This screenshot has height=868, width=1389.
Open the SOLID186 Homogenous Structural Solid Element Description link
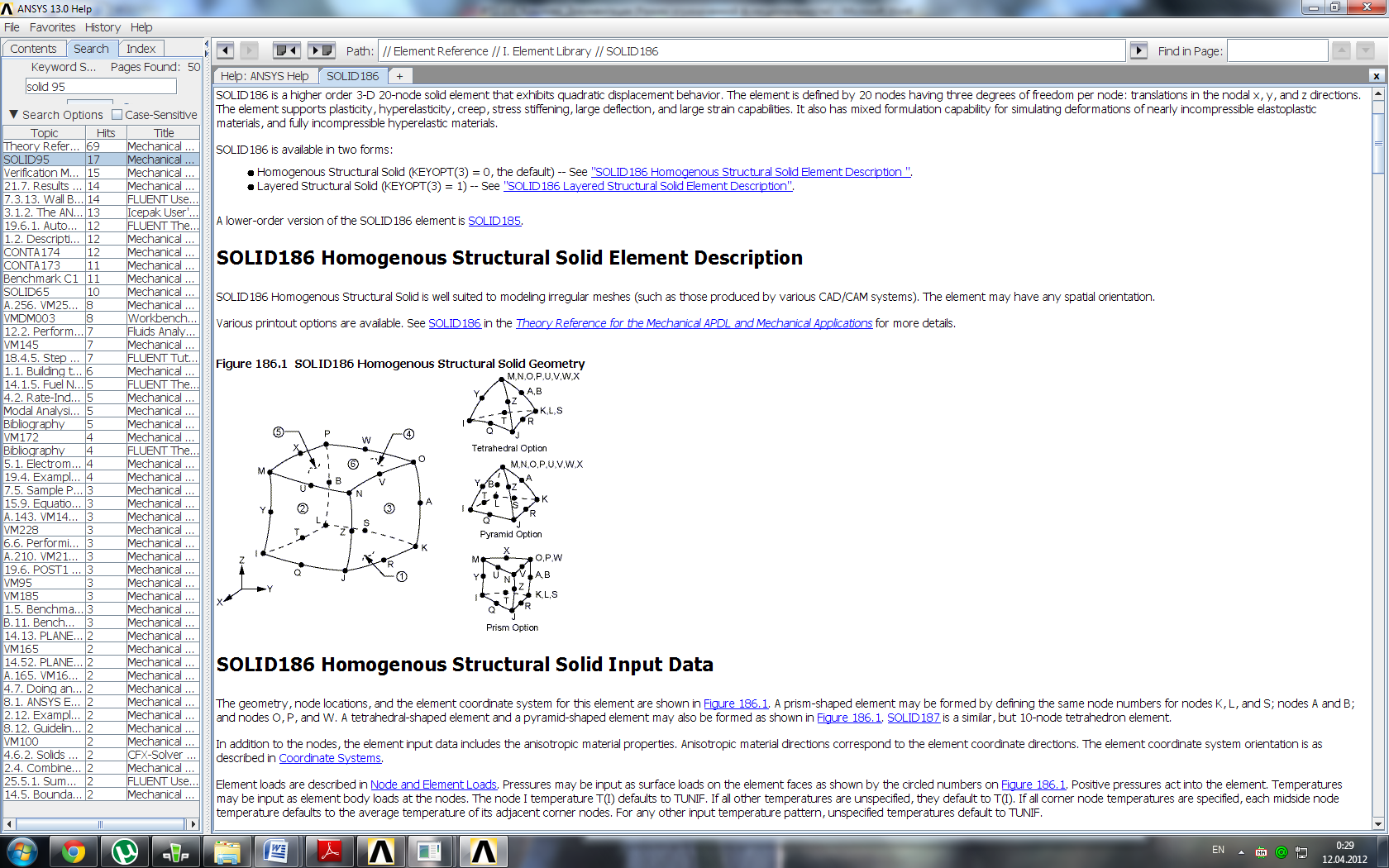pos(751,172)
